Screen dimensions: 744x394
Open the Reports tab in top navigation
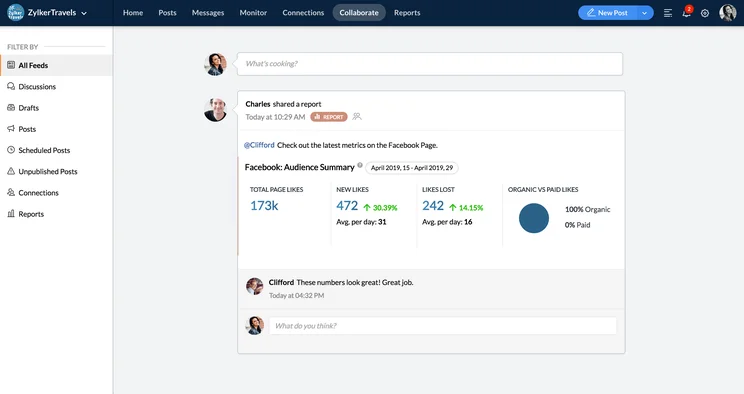pos(407,13)
